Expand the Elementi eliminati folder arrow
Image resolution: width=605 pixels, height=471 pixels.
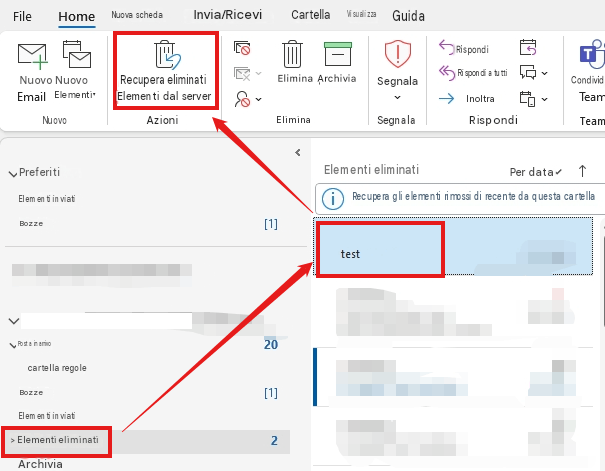(12, 440)
